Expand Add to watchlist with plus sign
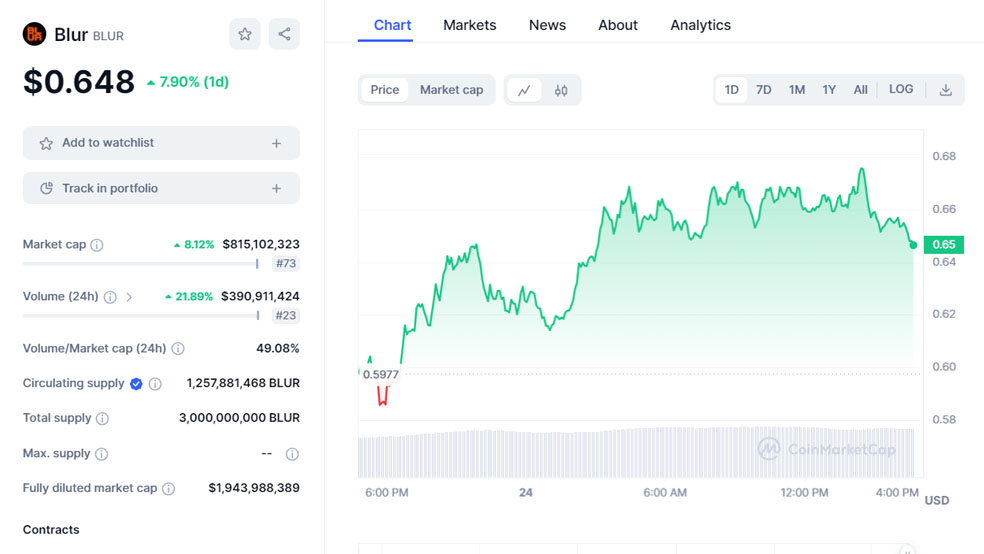 (x=276, y=143)
